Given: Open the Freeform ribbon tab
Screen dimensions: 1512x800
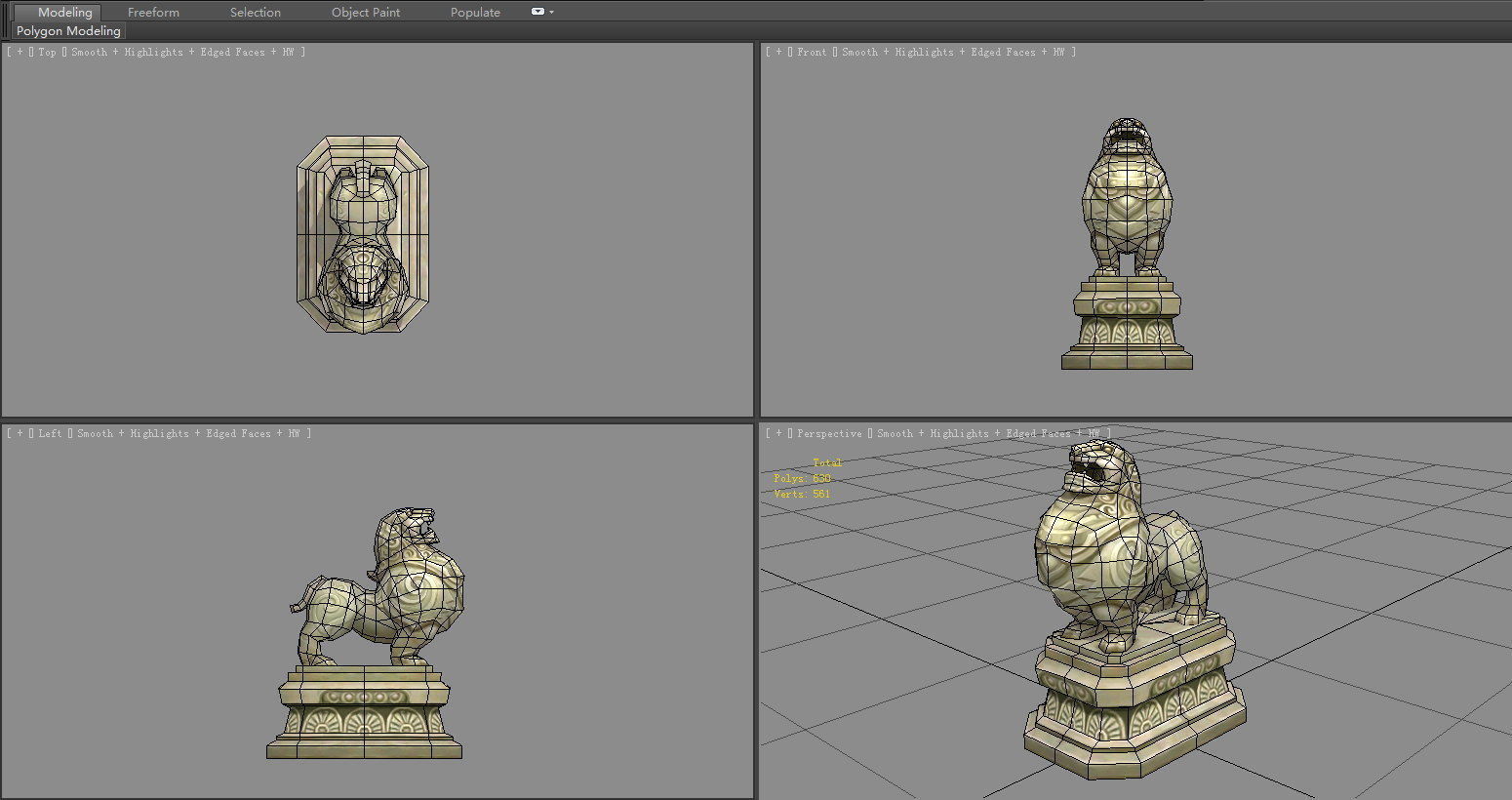Looking at the screenshot, I should 153,12.
